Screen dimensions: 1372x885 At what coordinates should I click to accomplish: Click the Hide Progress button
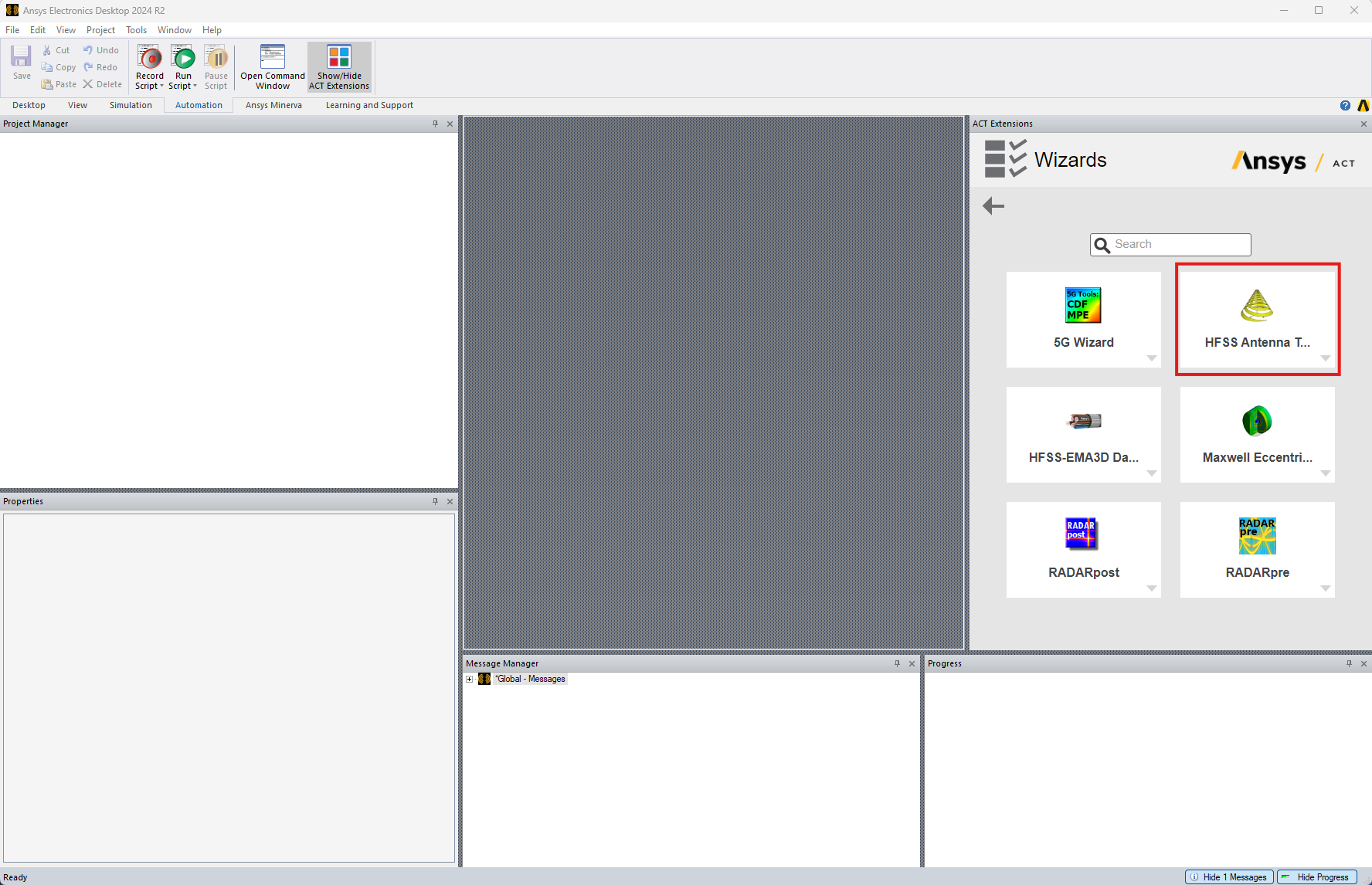pos(1316,877)
